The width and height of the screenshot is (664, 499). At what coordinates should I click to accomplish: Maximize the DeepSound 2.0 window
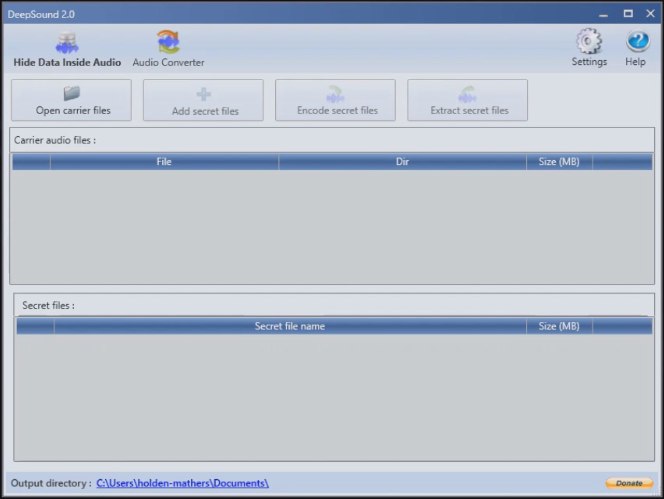click(628, 14)
